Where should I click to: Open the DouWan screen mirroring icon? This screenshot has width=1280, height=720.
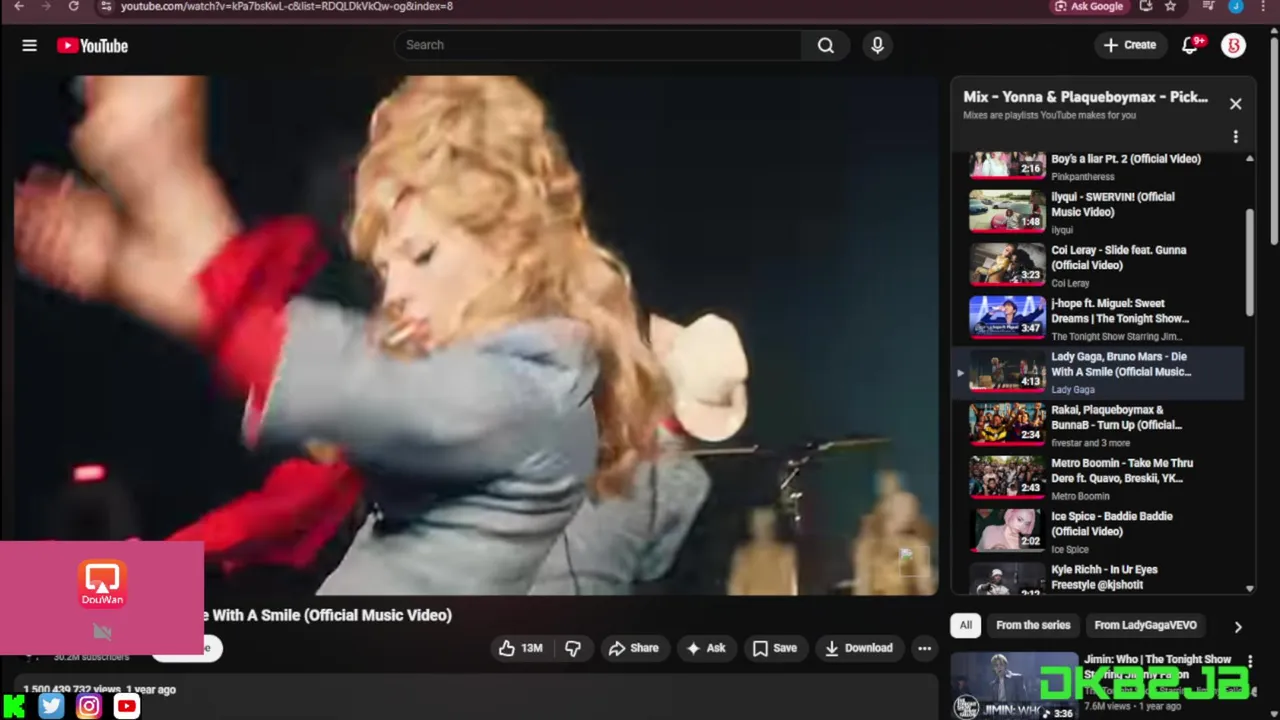[102, 584]
